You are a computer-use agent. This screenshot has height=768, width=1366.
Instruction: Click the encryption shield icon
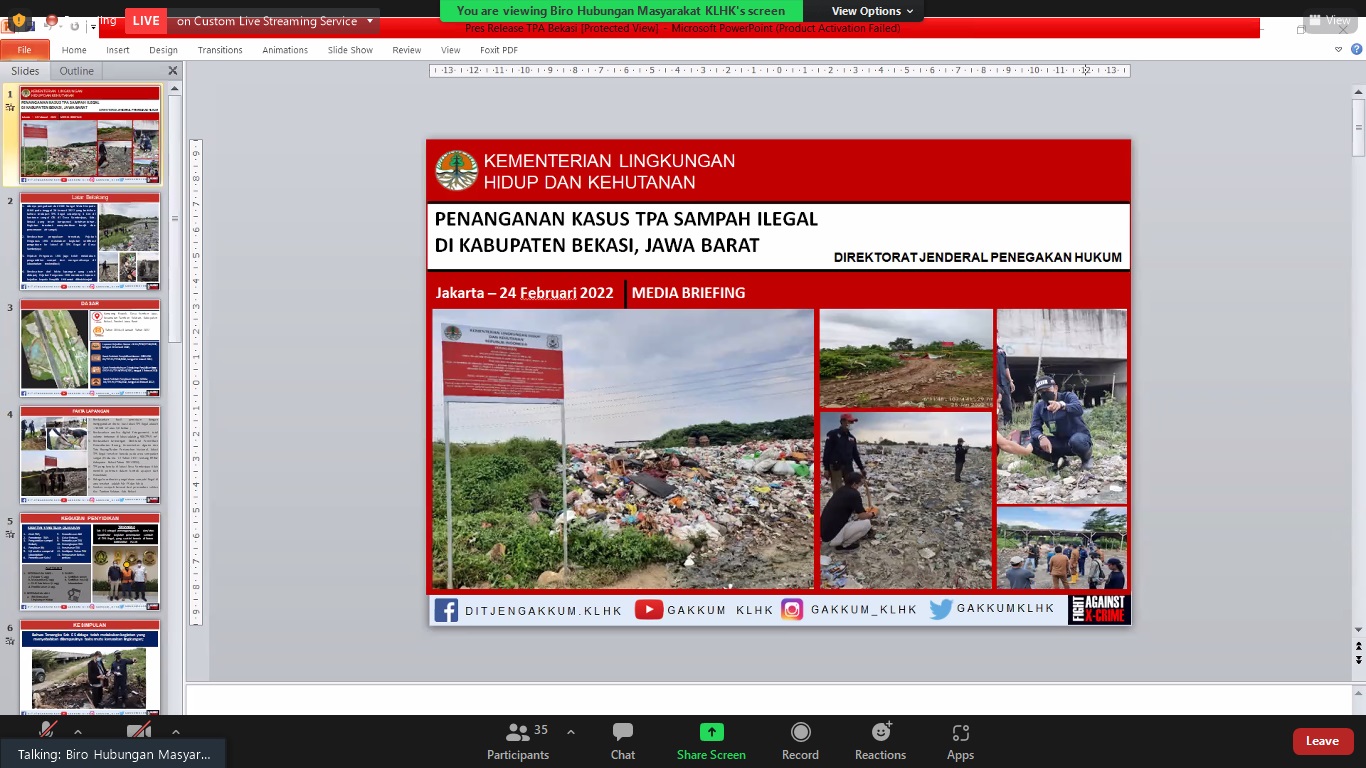click(18, 20)
